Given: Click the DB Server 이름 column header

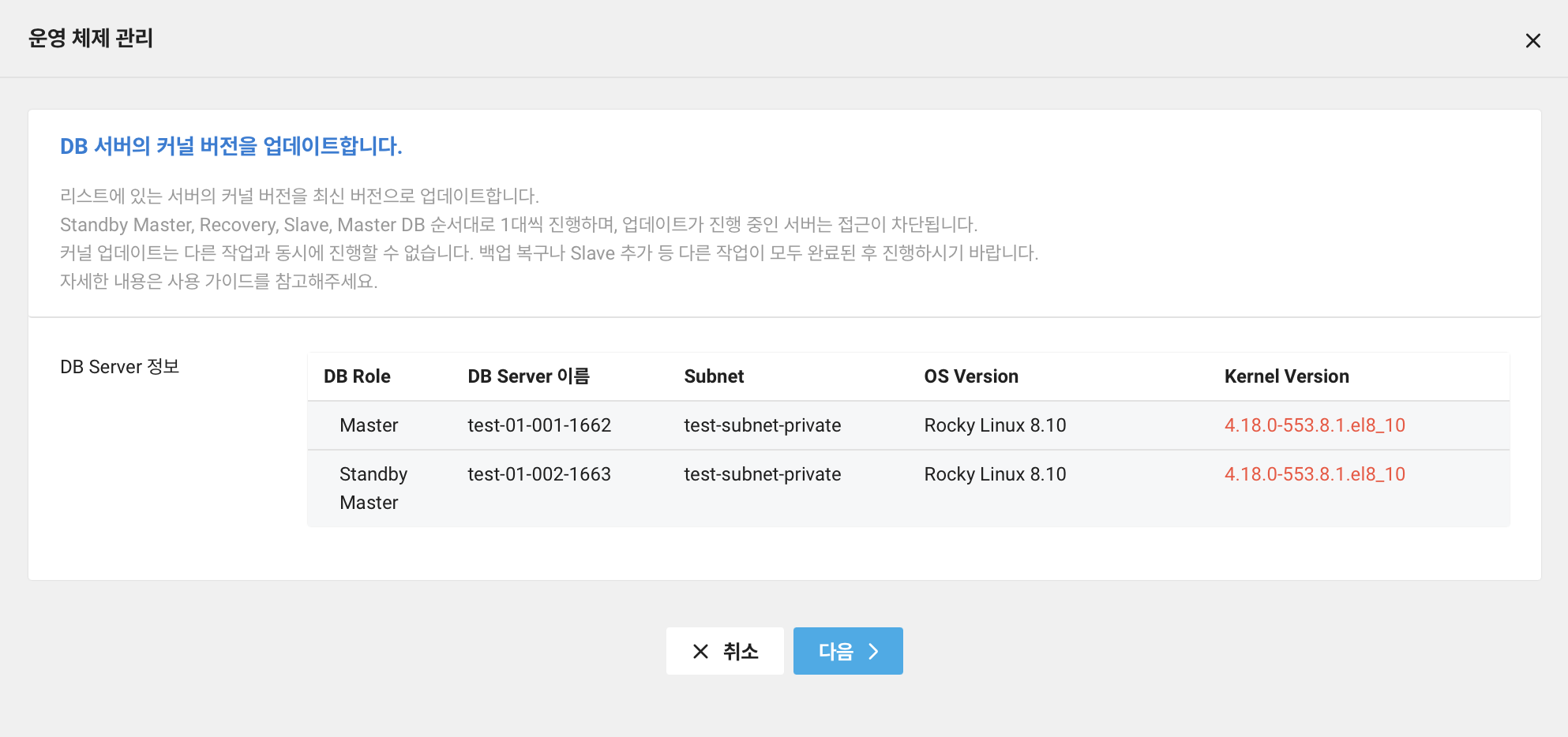Looking at the screenshot, I should coord(527,376).
